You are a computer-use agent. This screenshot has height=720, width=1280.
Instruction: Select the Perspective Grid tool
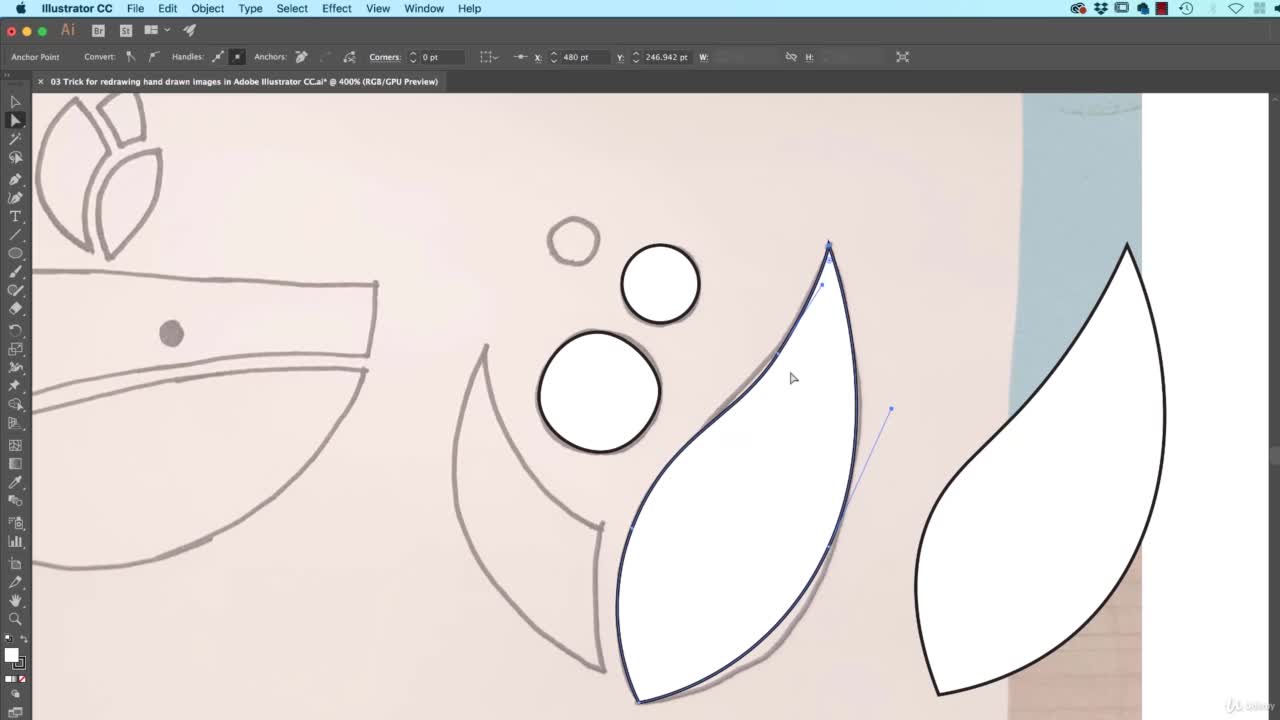15,424
